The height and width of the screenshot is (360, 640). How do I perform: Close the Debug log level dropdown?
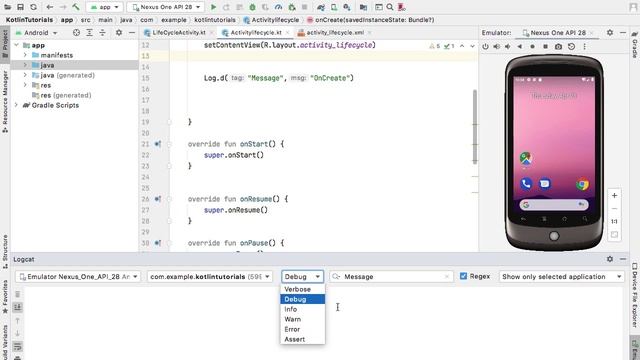302,276
